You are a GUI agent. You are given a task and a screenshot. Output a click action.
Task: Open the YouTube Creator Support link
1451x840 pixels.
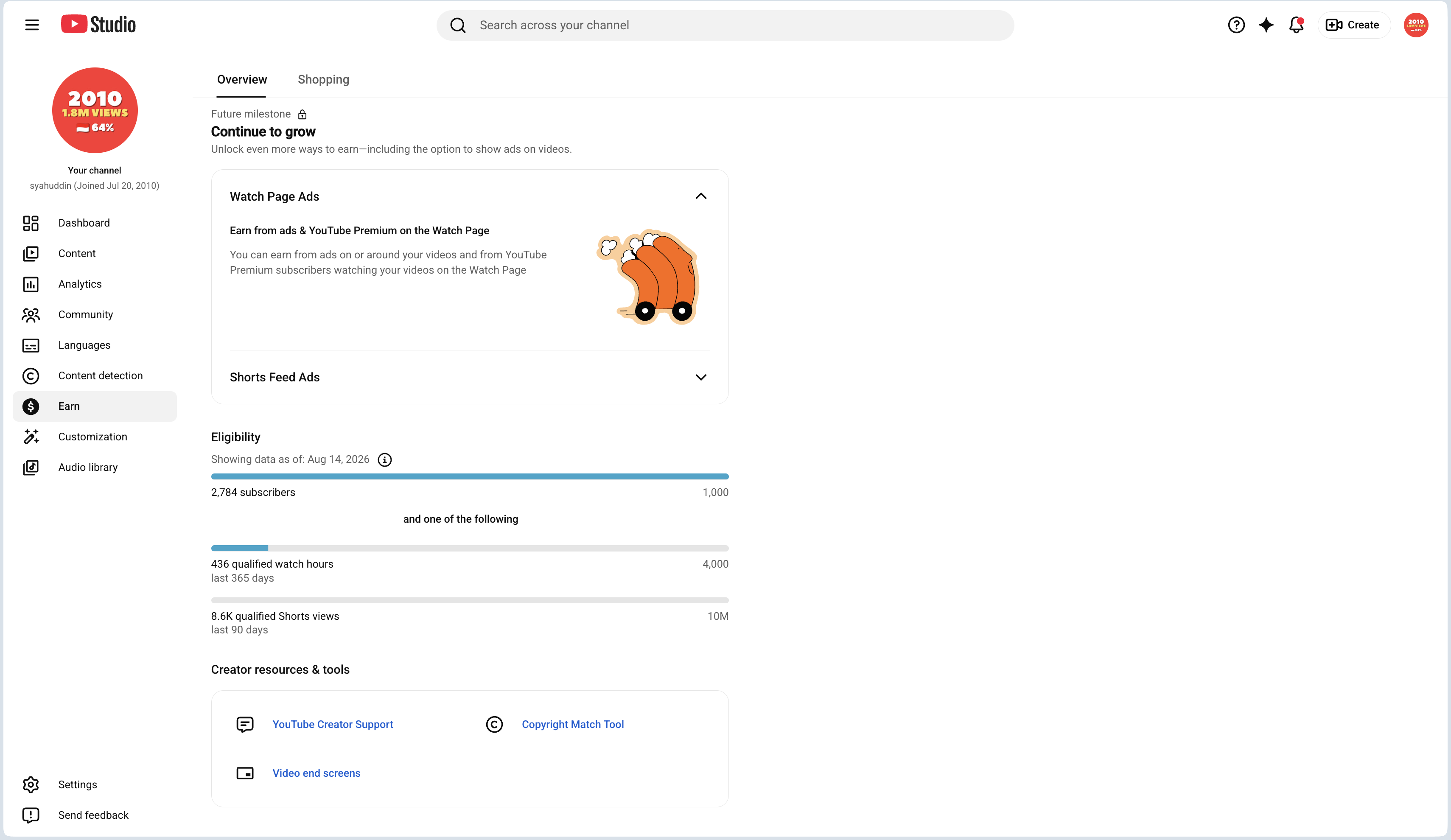pos(333,724)
